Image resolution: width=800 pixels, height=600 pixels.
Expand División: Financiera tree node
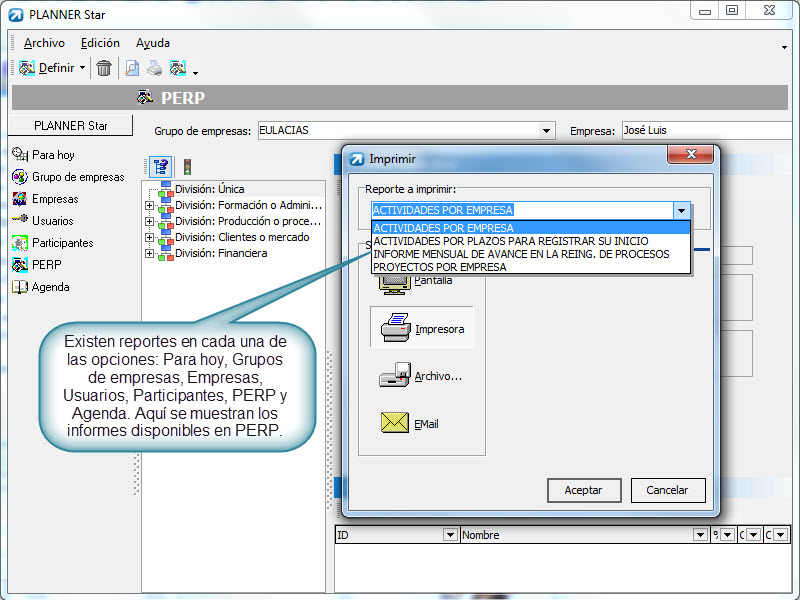point(150,254)
